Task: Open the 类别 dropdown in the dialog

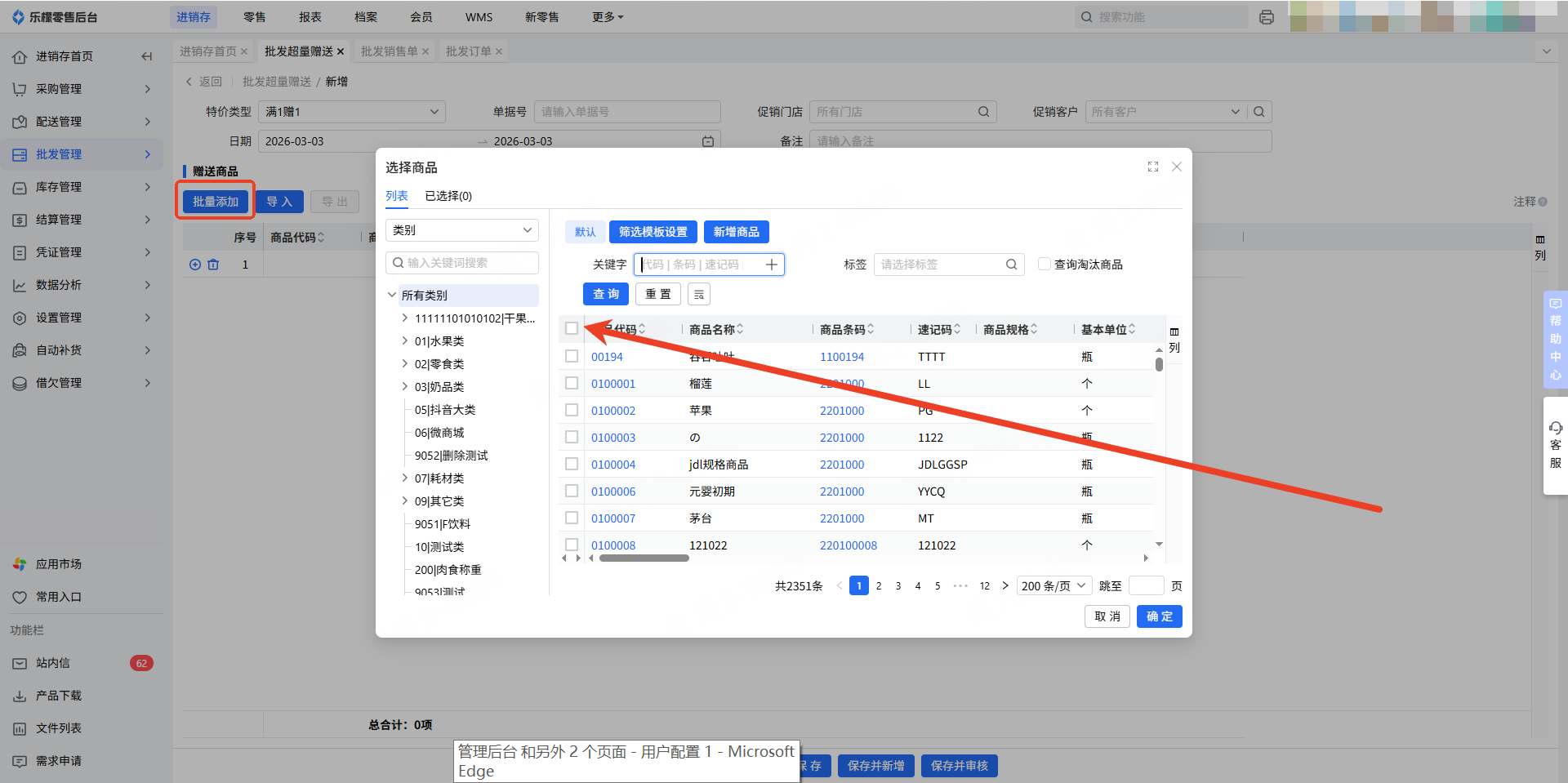Action: (461, 230)
